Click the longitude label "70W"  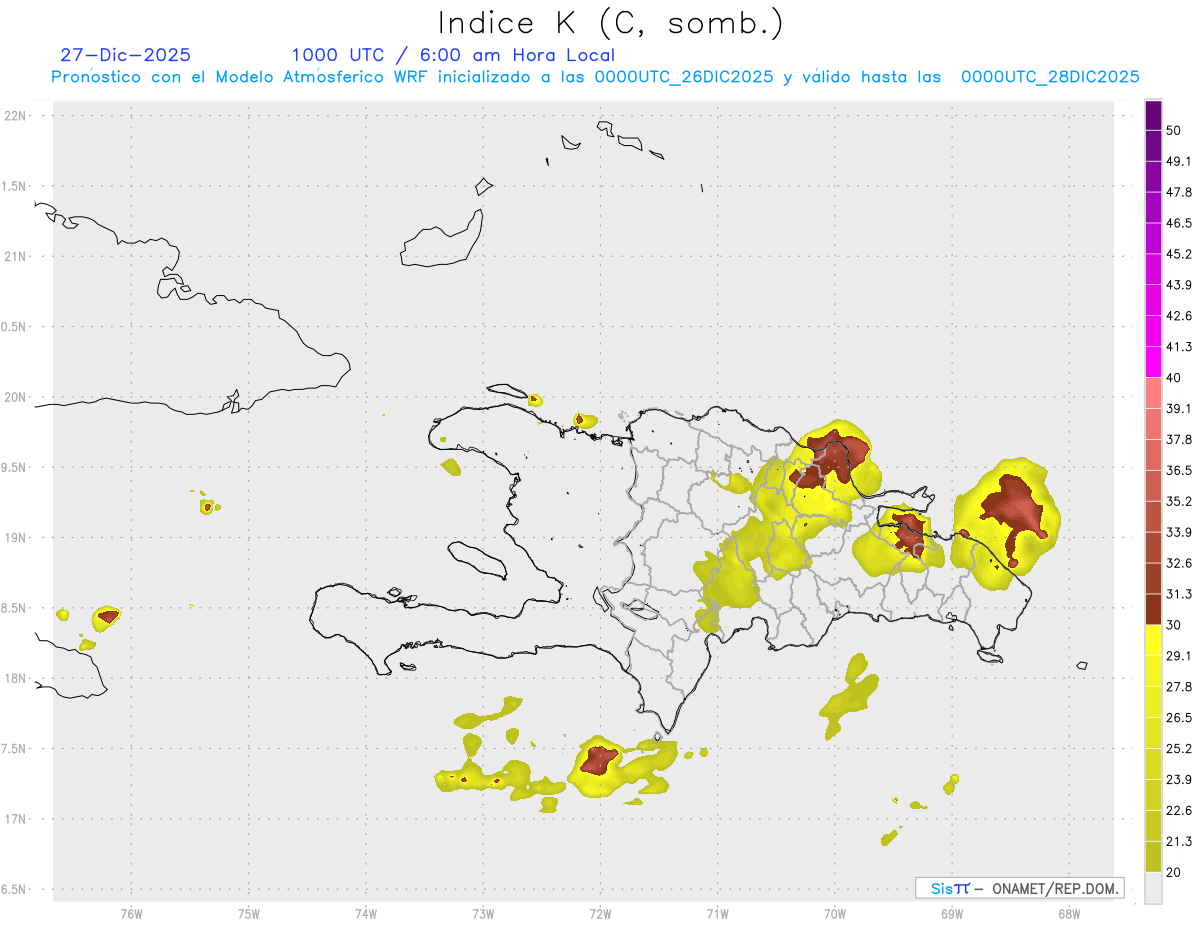pyautogui.click(x=834, y=914)
